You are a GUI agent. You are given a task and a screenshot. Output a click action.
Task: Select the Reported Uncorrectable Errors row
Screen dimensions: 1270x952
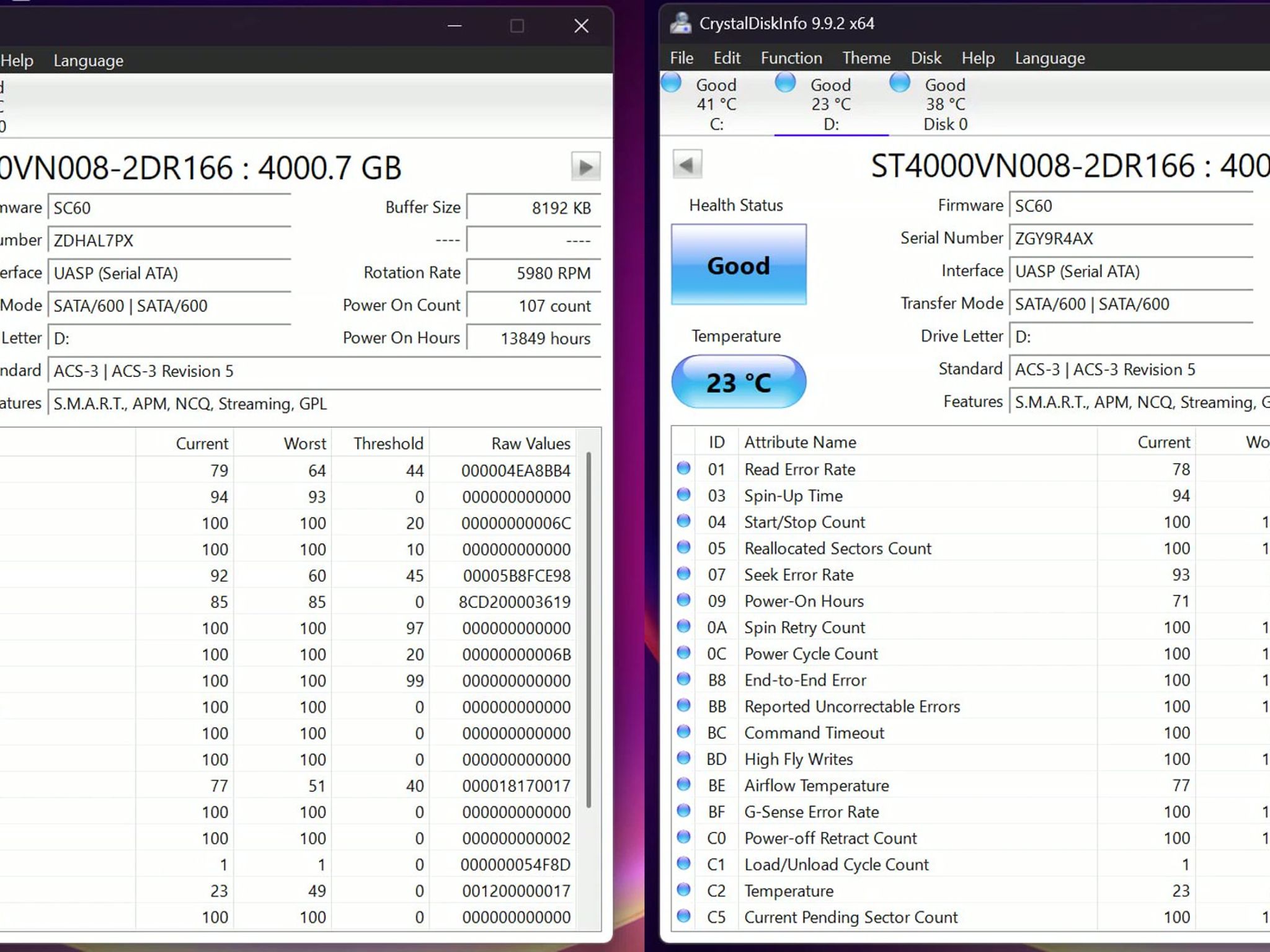click(970, 706)
